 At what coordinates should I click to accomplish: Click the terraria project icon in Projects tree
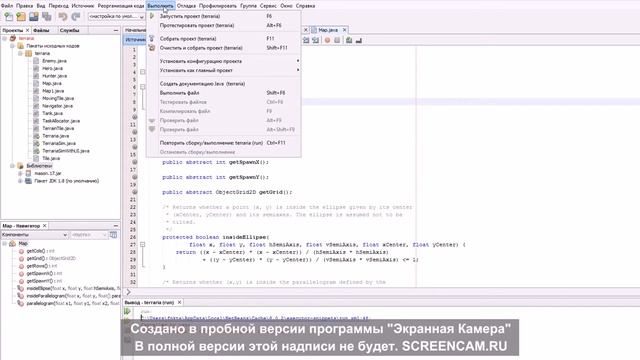coord(13,38)
